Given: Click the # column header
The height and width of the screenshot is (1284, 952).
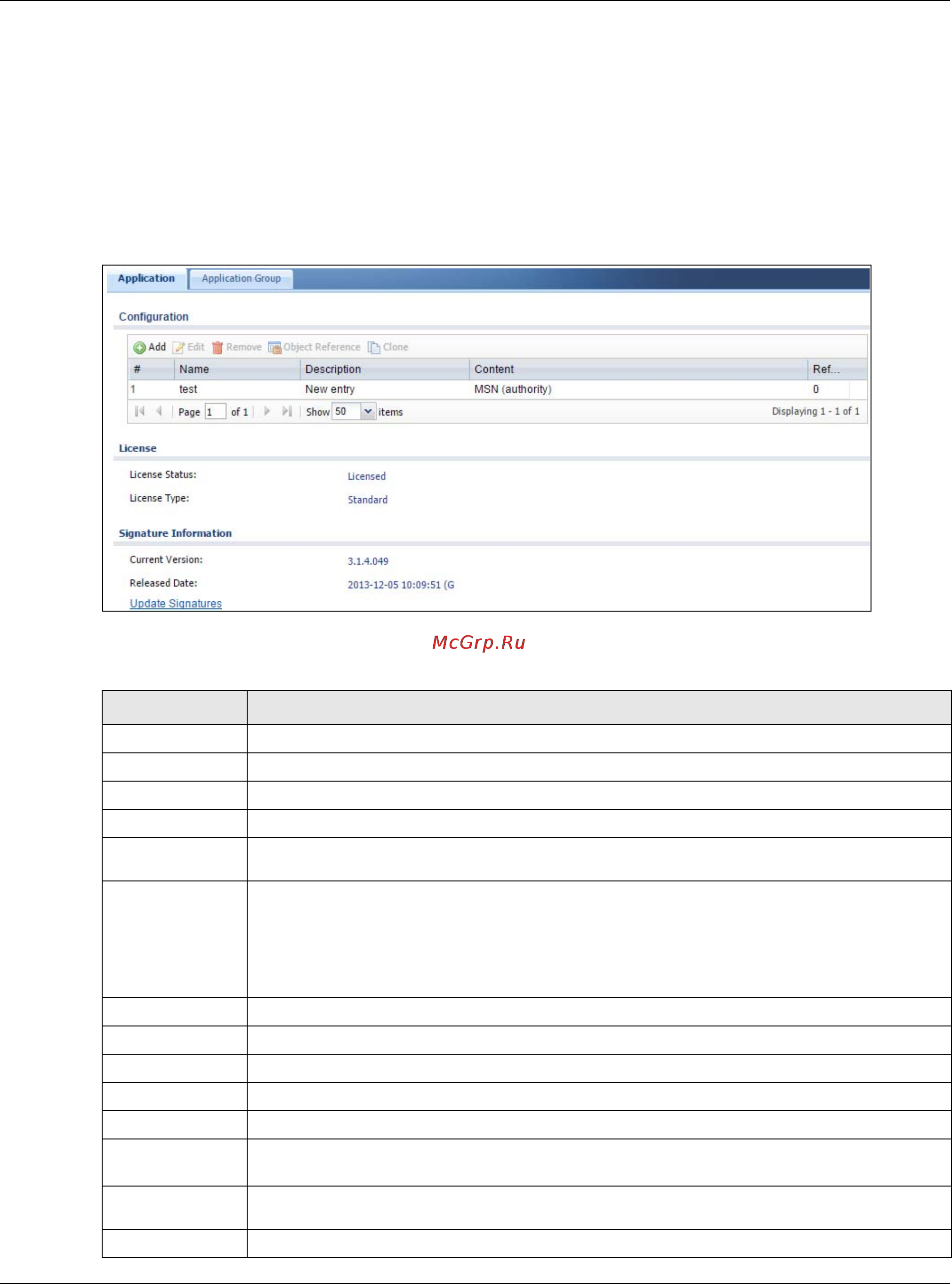Looking at the screenshot, I should click(x=151, y=370).
